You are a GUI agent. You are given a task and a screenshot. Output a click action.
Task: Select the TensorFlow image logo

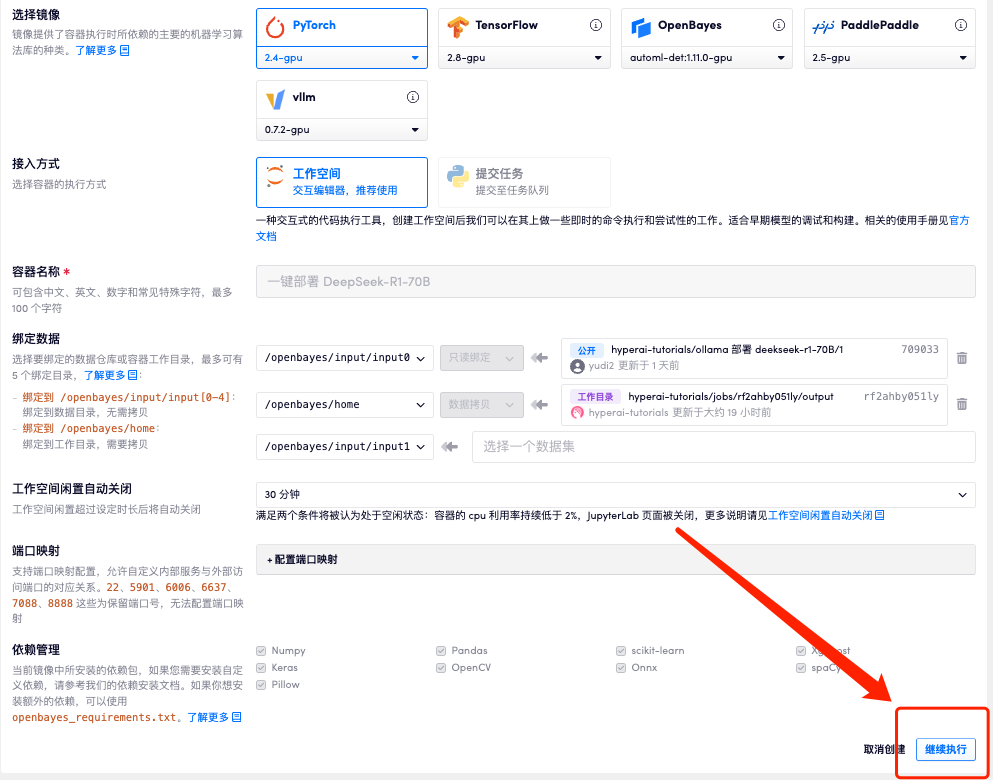[x=458, y=27]
